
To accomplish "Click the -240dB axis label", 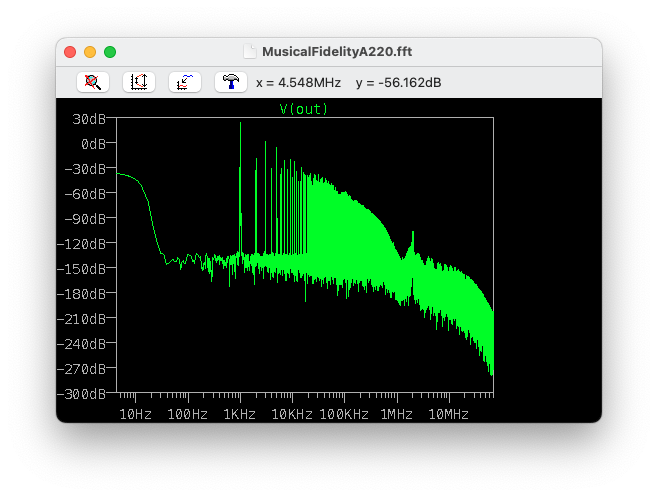I will [x=81, y=344].
